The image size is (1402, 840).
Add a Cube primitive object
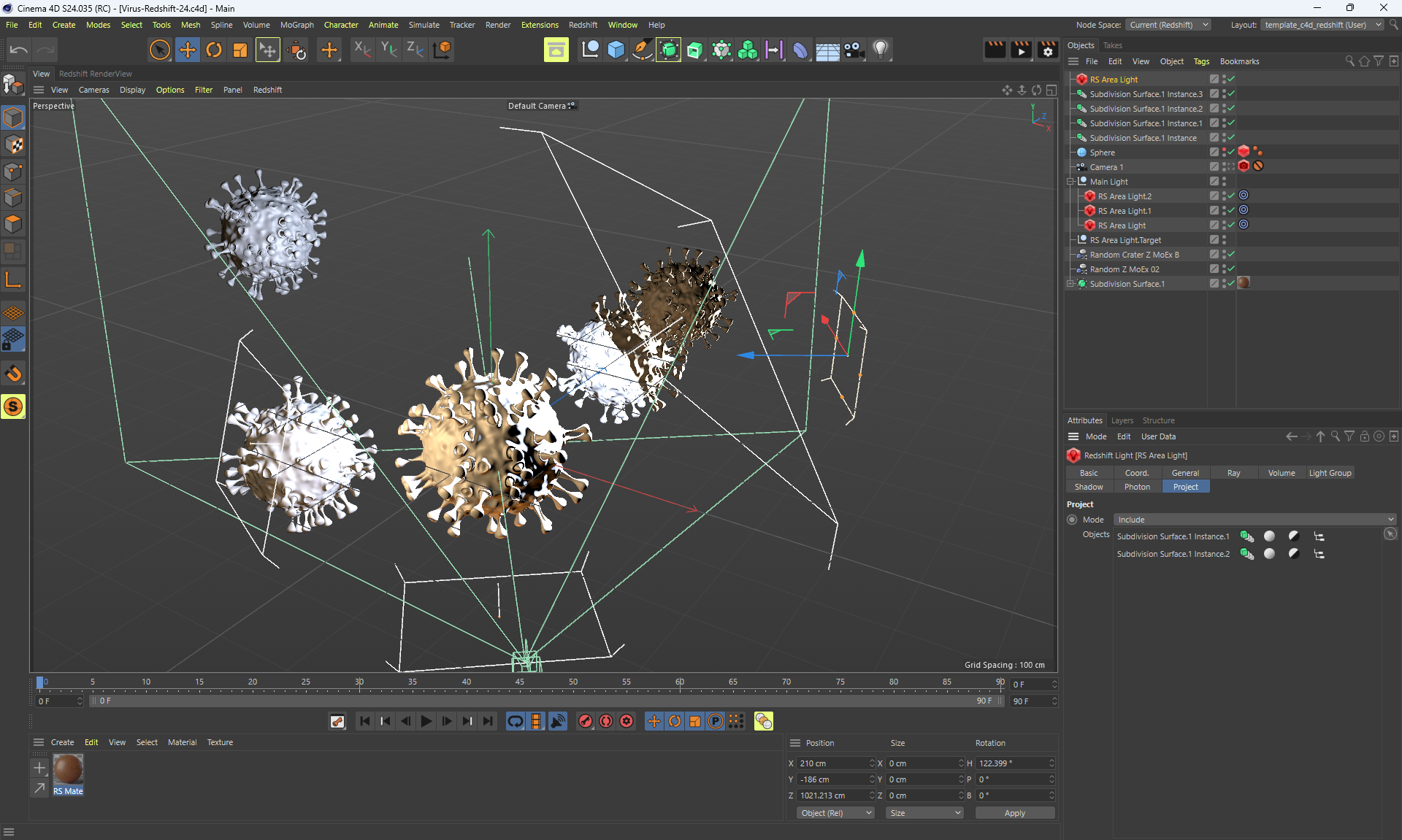tap(616, 50)
